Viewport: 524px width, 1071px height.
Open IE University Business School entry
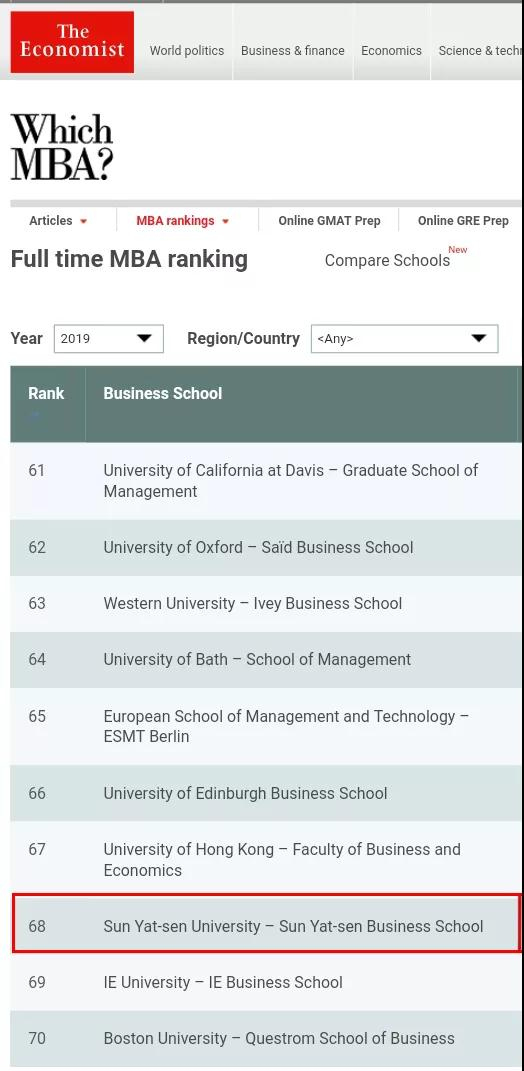click(223, 982)
